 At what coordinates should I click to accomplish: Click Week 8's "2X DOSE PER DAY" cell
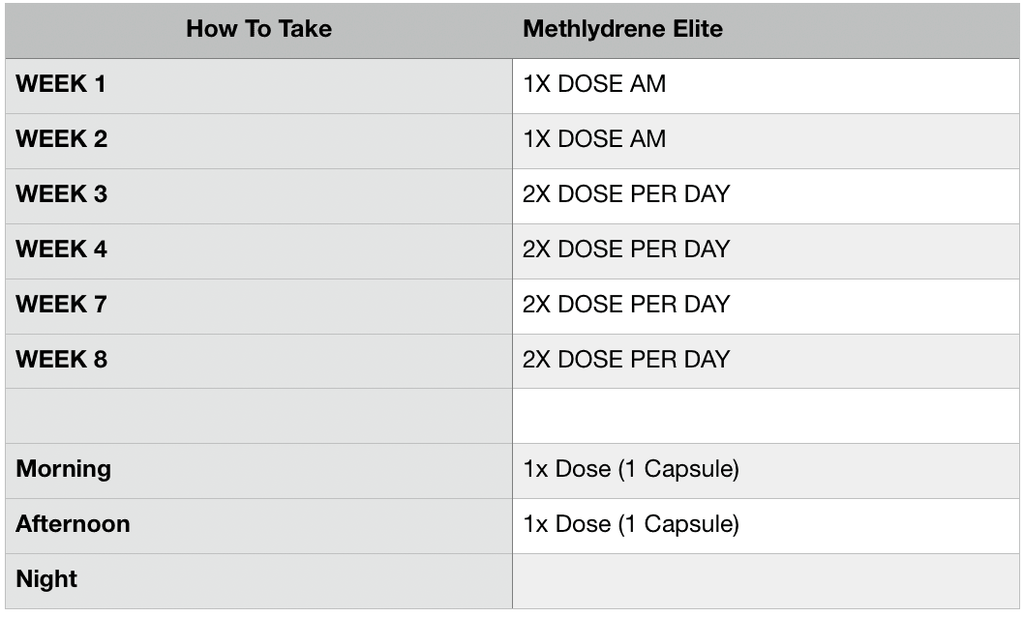pyautogui.click(x=626, y=360)
